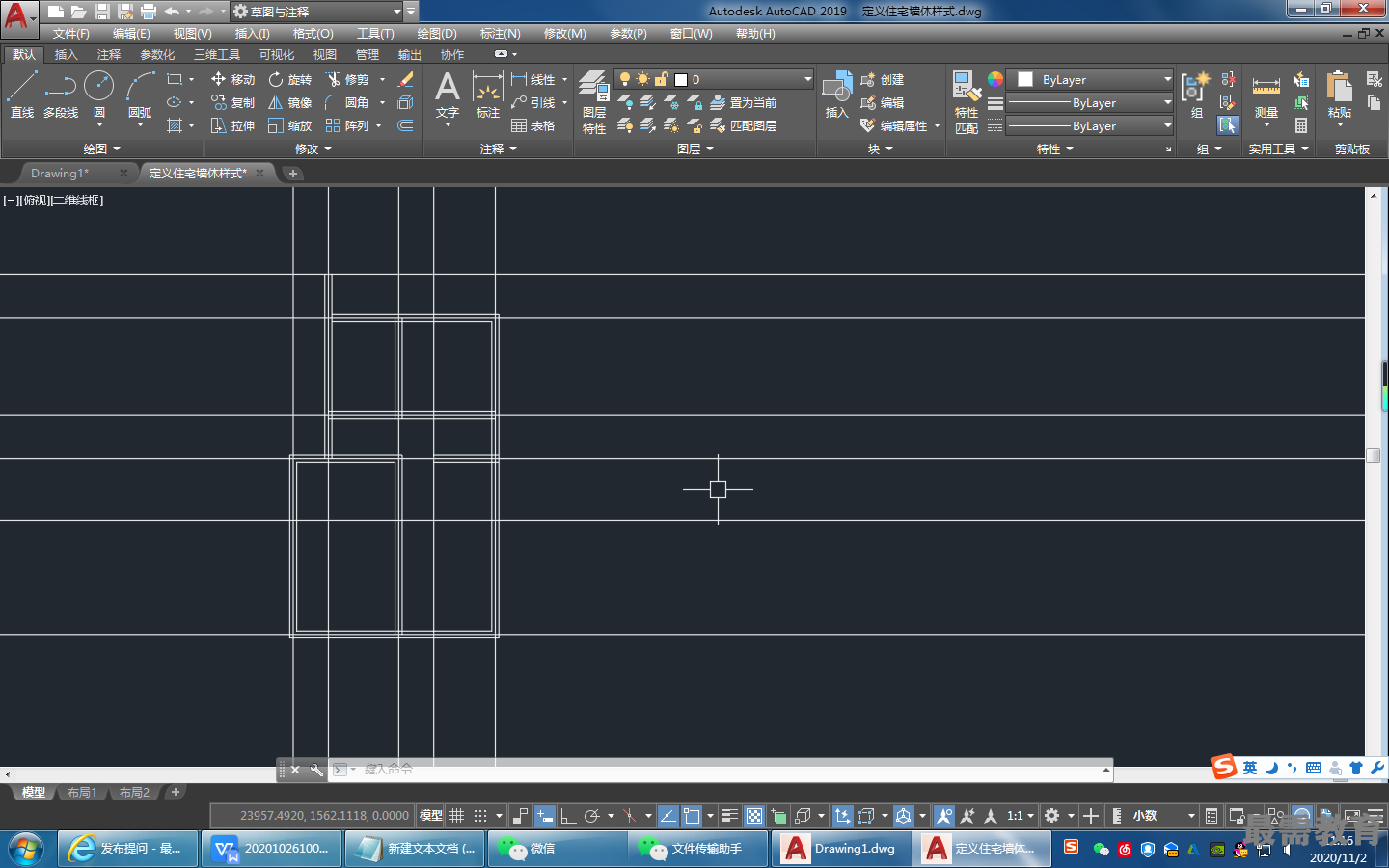Viewport: 1389px width, 868px height.
Task: Select the Line (直线) drawing tool
Action: 21,95
